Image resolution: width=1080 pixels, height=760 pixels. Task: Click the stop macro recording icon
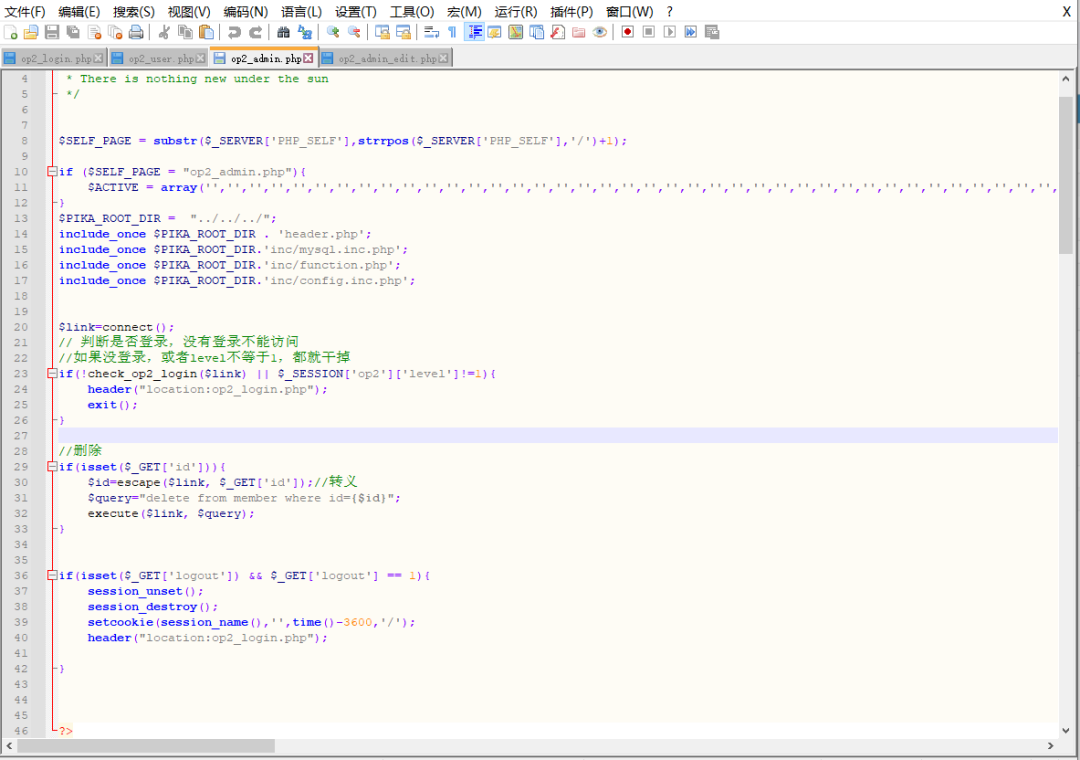648,32
